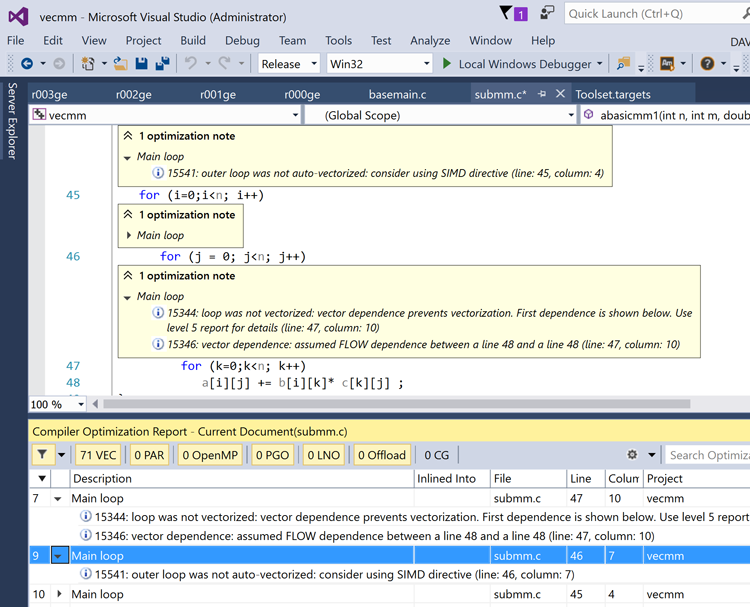
Task: Click the filter funnel icon in report panel
Action: click(43, 455)
